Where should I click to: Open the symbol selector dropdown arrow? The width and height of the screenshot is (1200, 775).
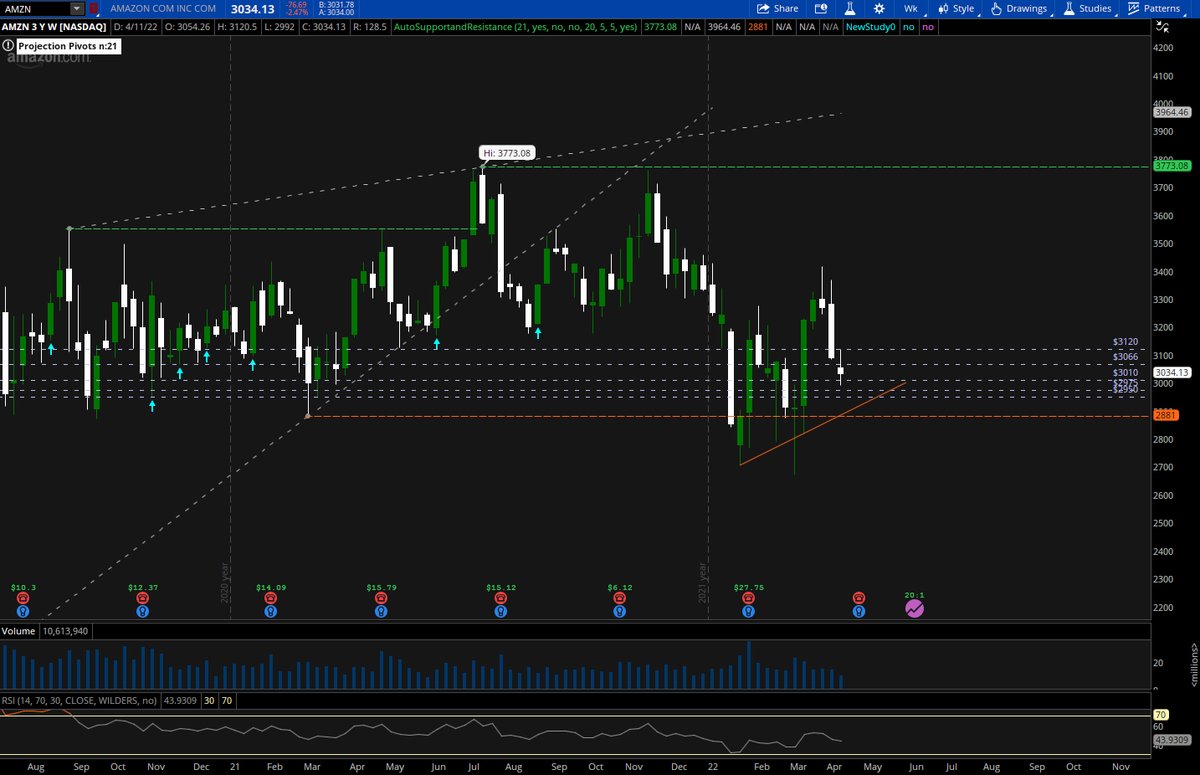pos(77,8)
